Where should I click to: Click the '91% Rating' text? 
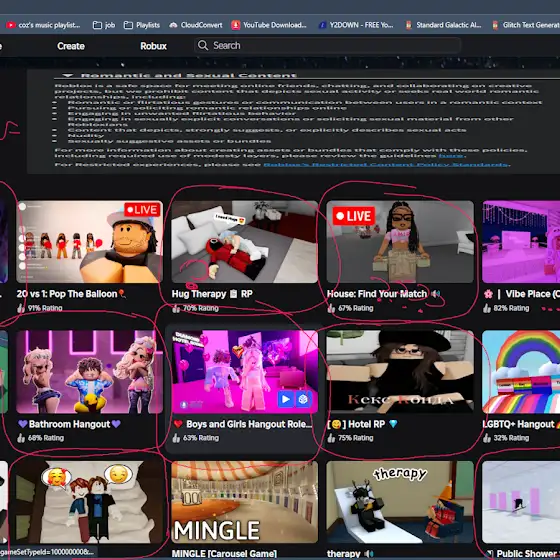(x=45, y=308)
